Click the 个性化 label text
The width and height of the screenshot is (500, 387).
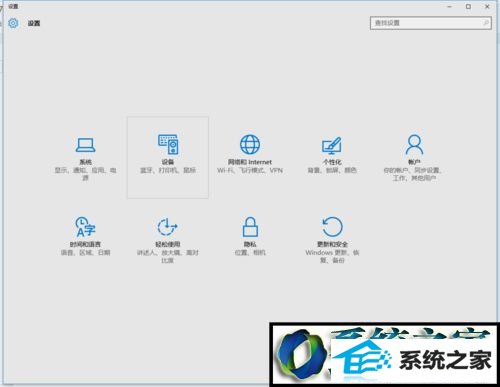(x=332, y=162)
